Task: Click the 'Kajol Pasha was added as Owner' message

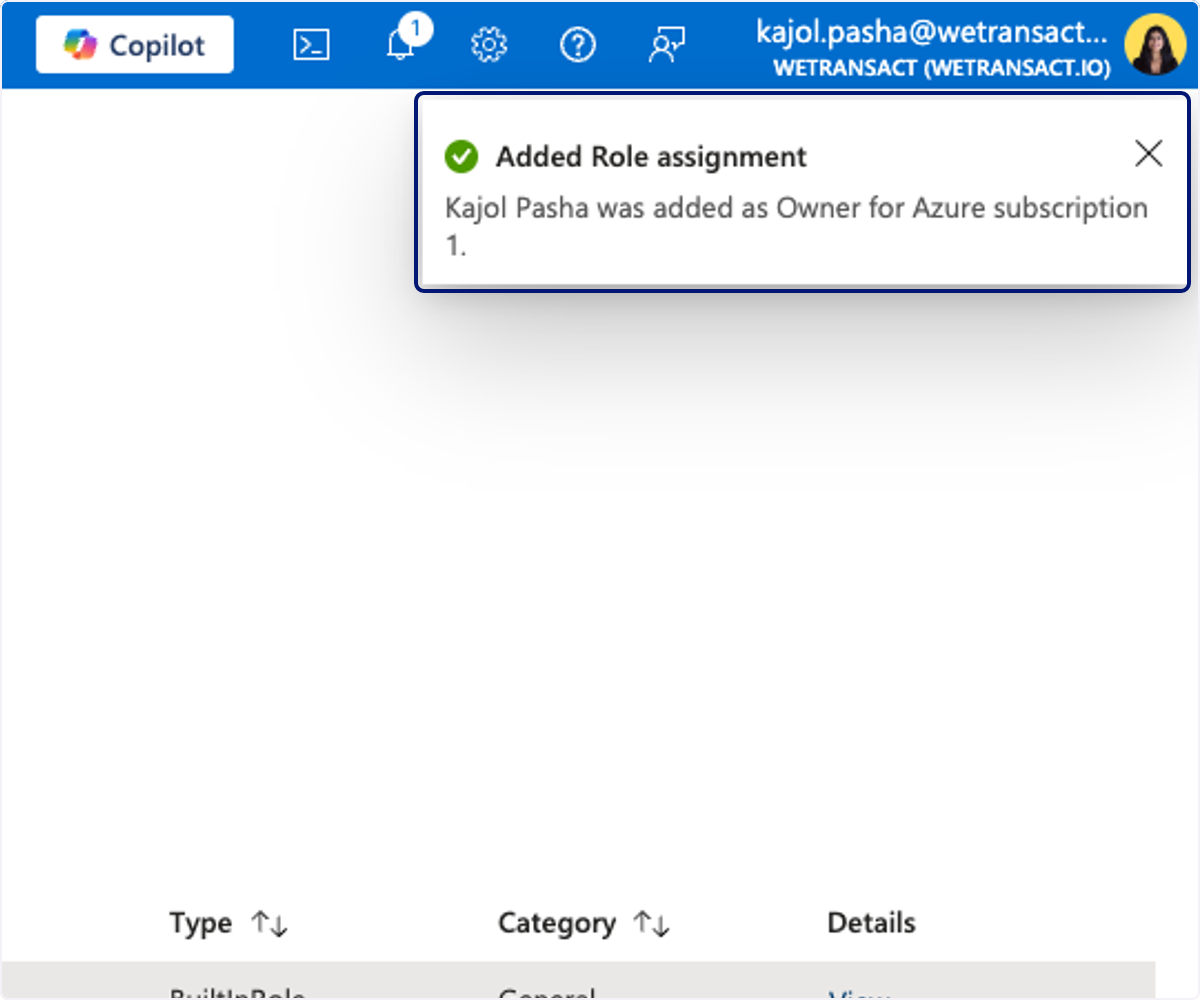Action: pos(796,227)
